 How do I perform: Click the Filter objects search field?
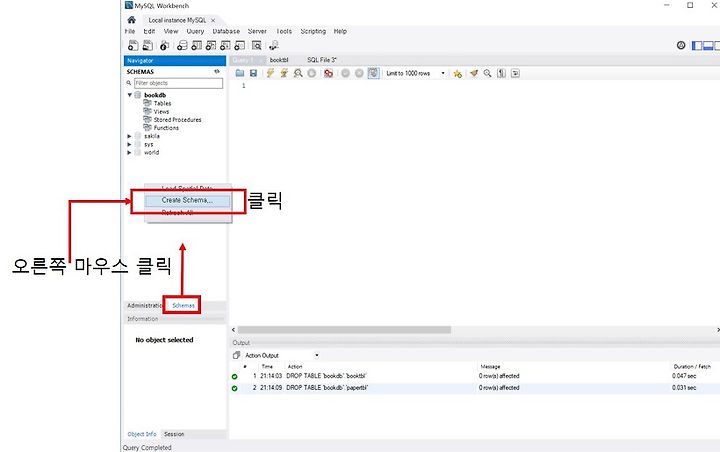(x=178, y=83)
